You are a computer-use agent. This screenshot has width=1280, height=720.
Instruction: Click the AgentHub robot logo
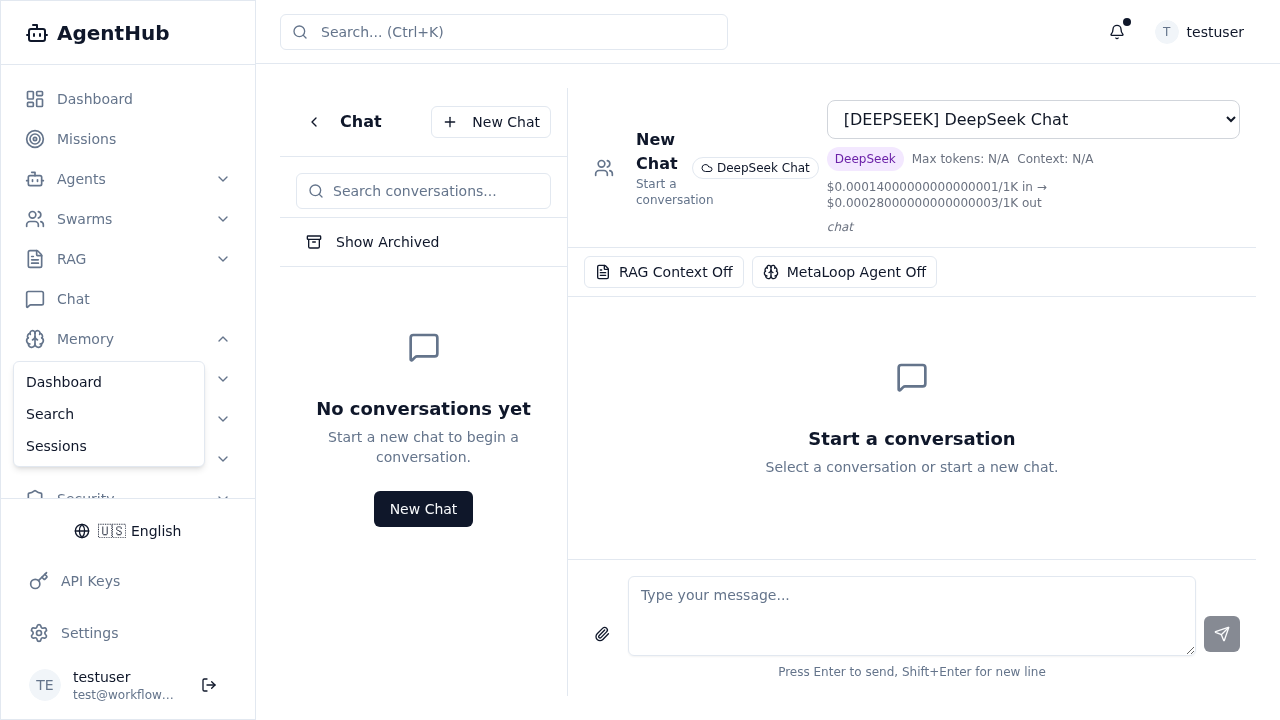coord(37,33)
